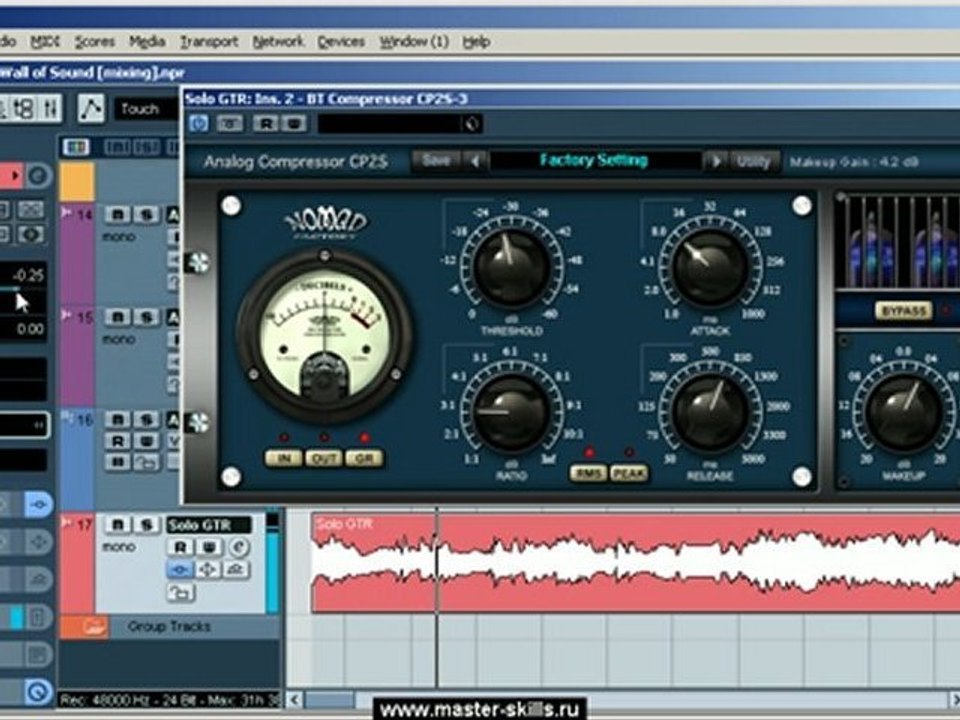This screenshot has width=960, height=720.
Task: Click the MAKEUP gain knob
Action: click(904, 414)
